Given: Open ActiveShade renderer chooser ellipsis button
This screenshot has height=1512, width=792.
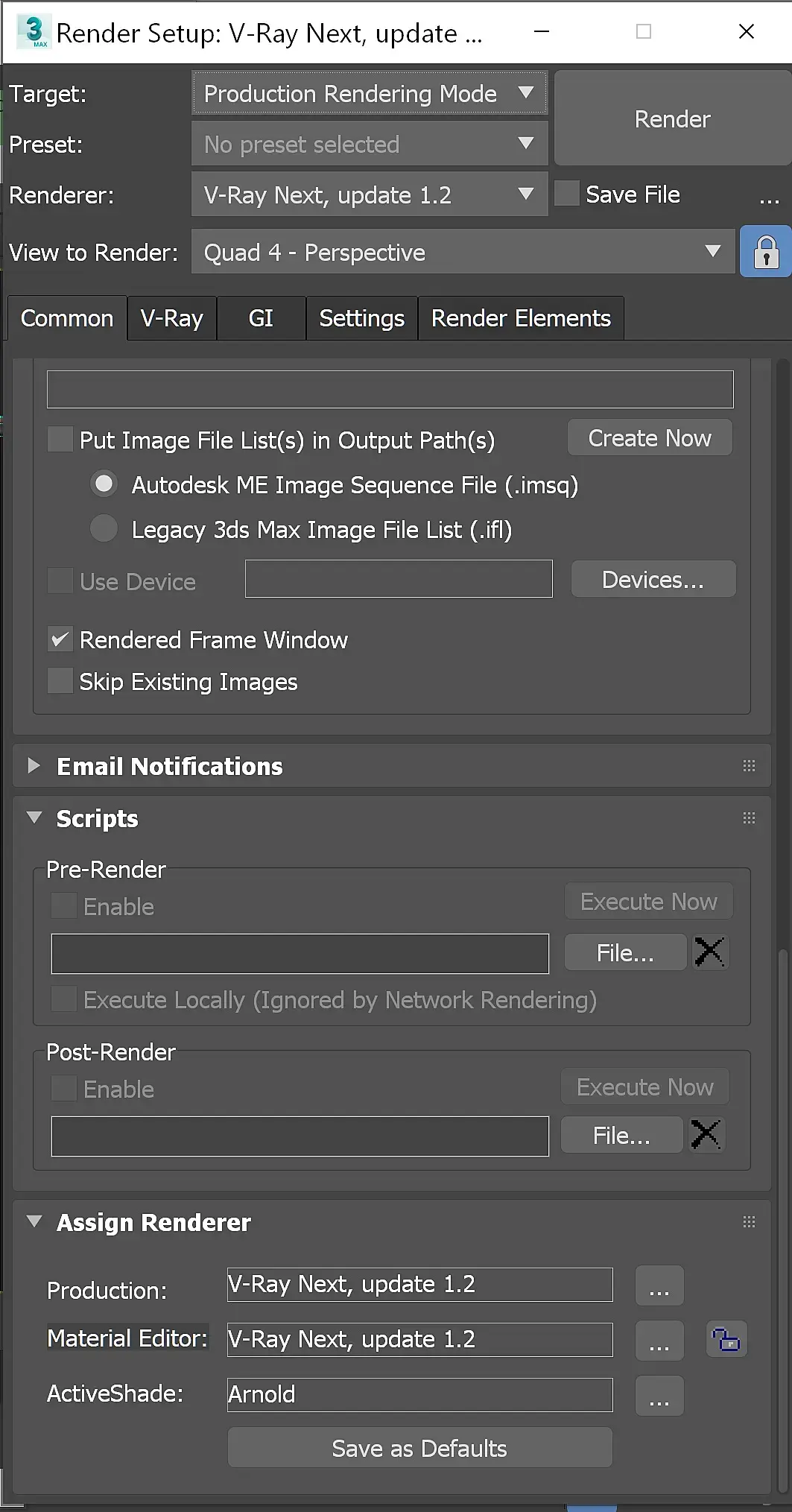Looking at the screenshot, I should tap(659, 1396).
